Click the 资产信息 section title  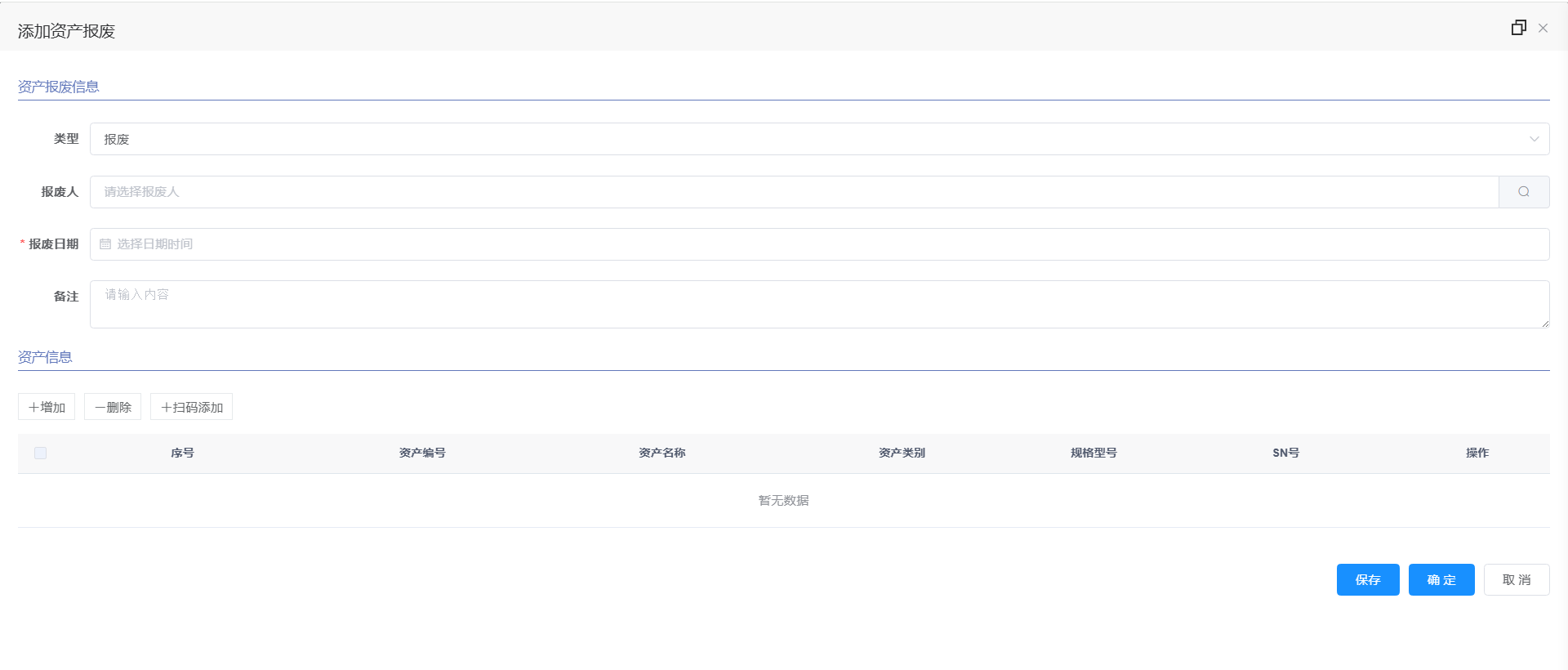[45, 357]
